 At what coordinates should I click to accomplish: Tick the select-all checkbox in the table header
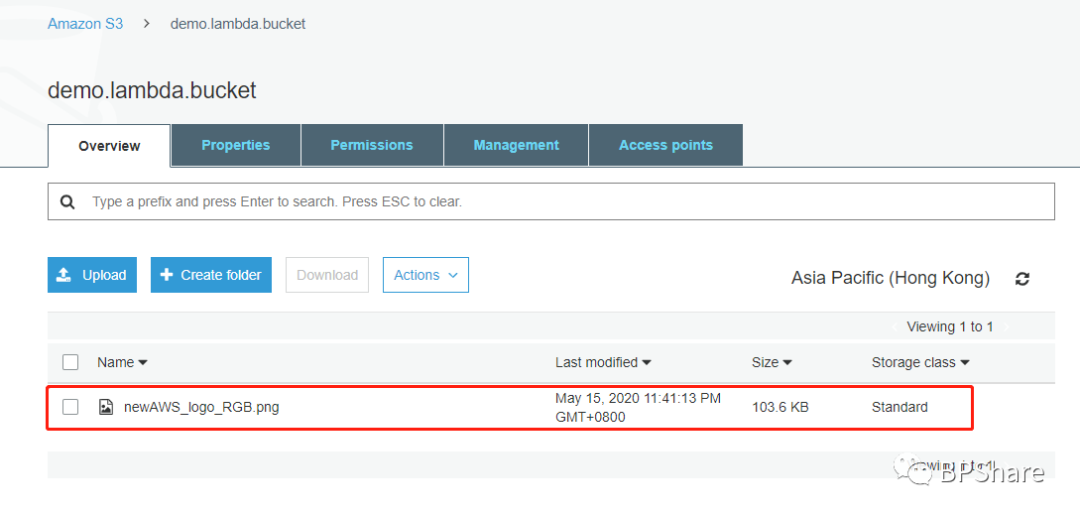coord(70,362)
